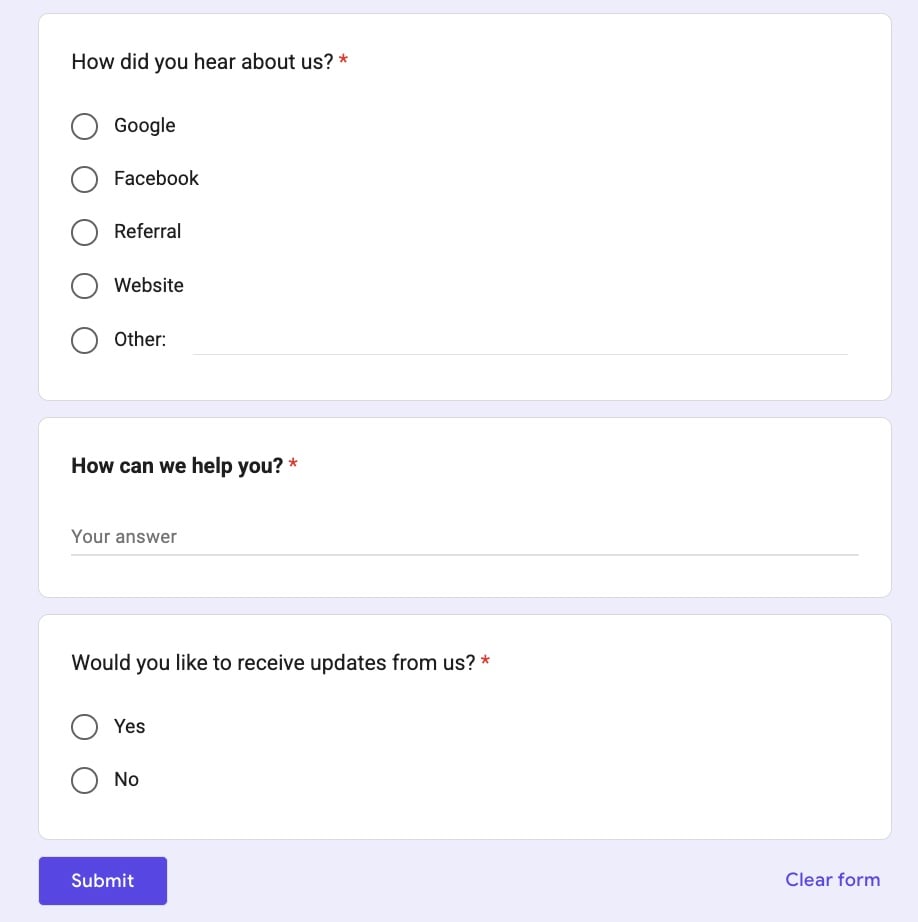
Task: Click the "Facebook" option label text
Action: (x=156, y=178)
